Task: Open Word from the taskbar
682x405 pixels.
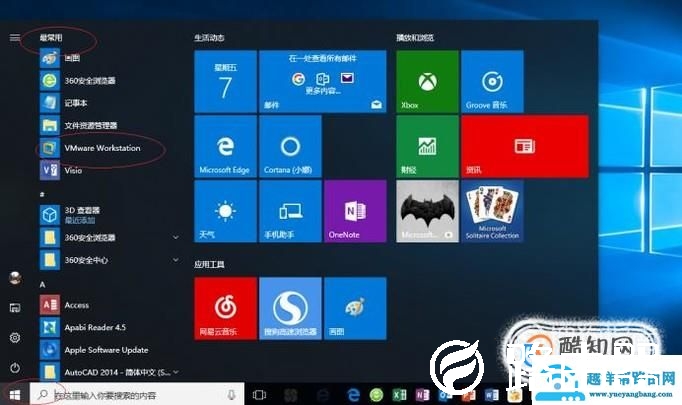Action: [491, 395]
